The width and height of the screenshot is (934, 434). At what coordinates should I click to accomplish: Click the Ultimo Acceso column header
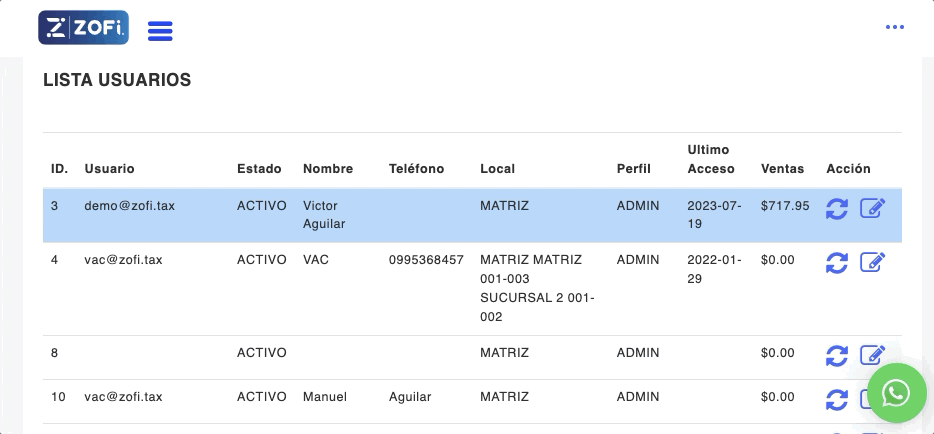[x=711, y=159]
